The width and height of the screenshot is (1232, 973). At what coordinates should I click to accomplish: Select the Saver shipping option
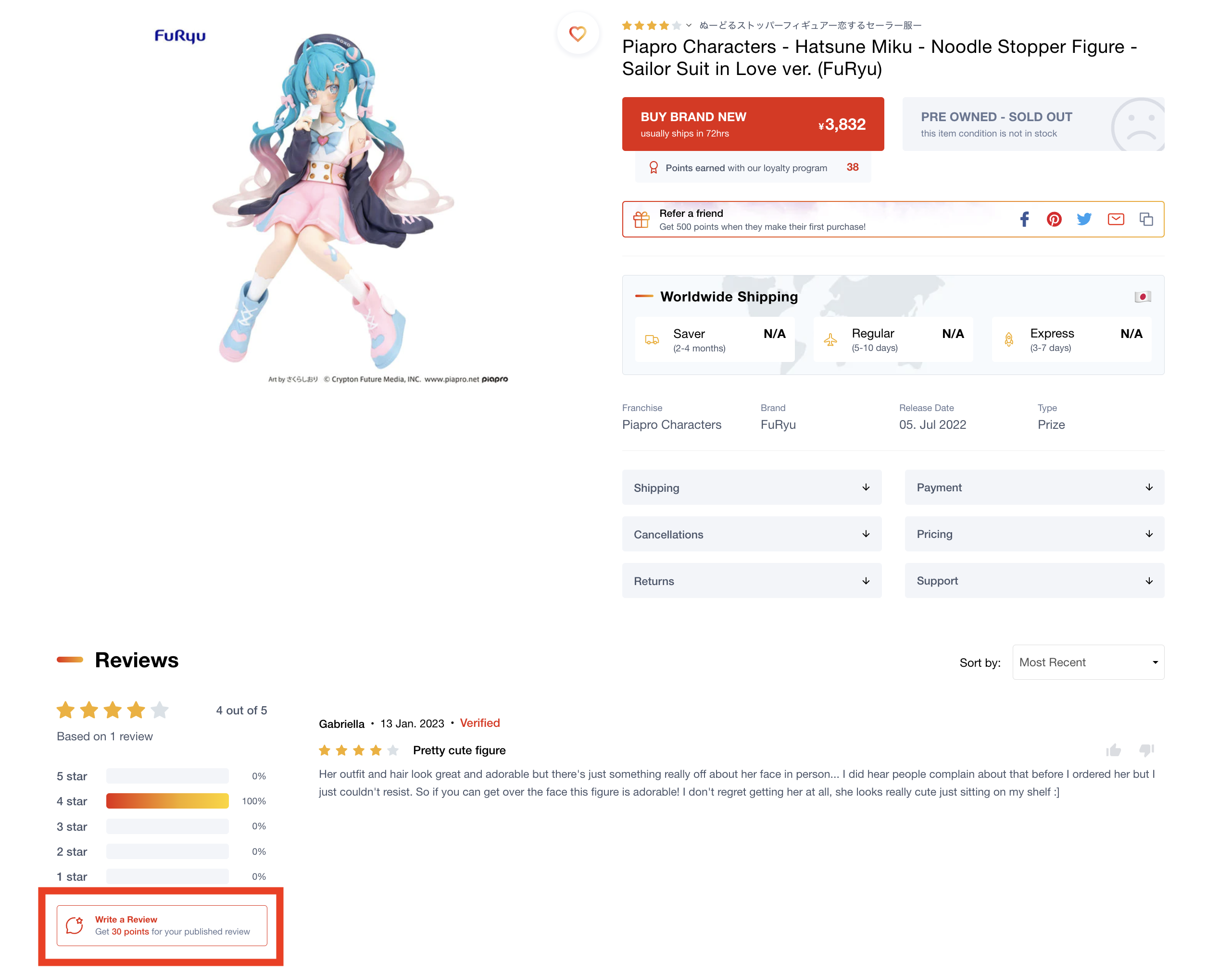[715, 339]
